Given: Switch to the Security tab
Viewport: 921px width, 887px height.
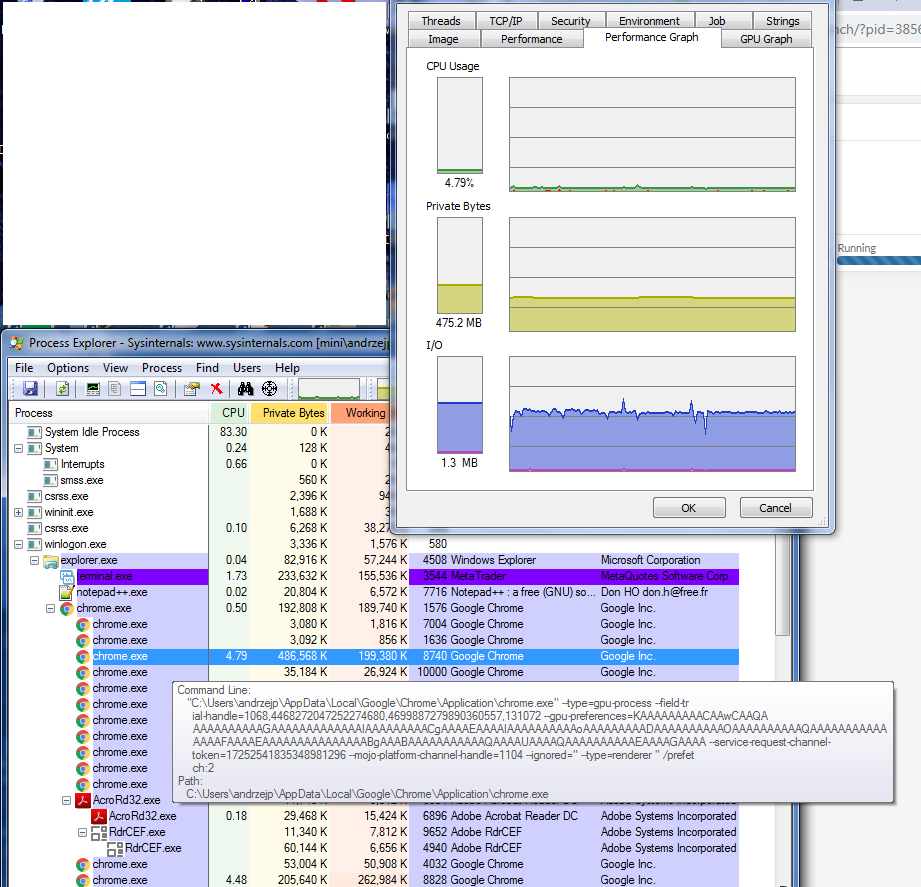Looking at the screenshot, I should (x=570, y=21).
